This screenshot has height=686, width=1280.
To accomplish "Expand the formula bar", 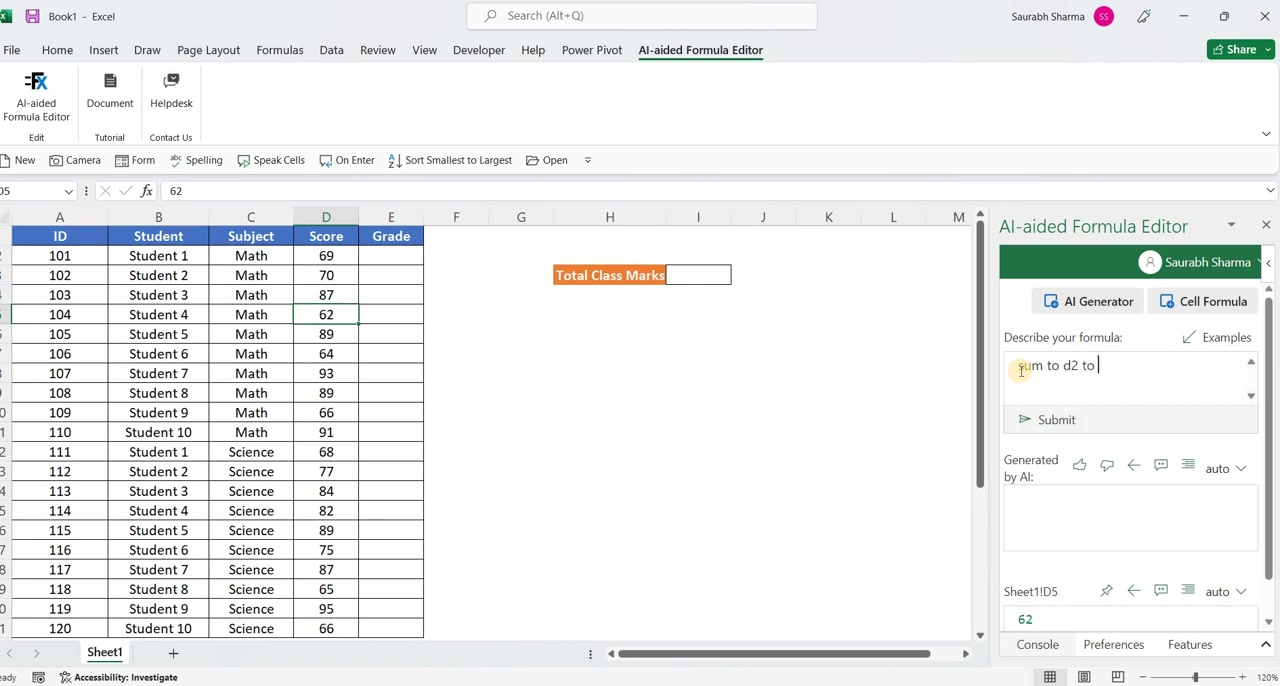I will click(1270, 190).
